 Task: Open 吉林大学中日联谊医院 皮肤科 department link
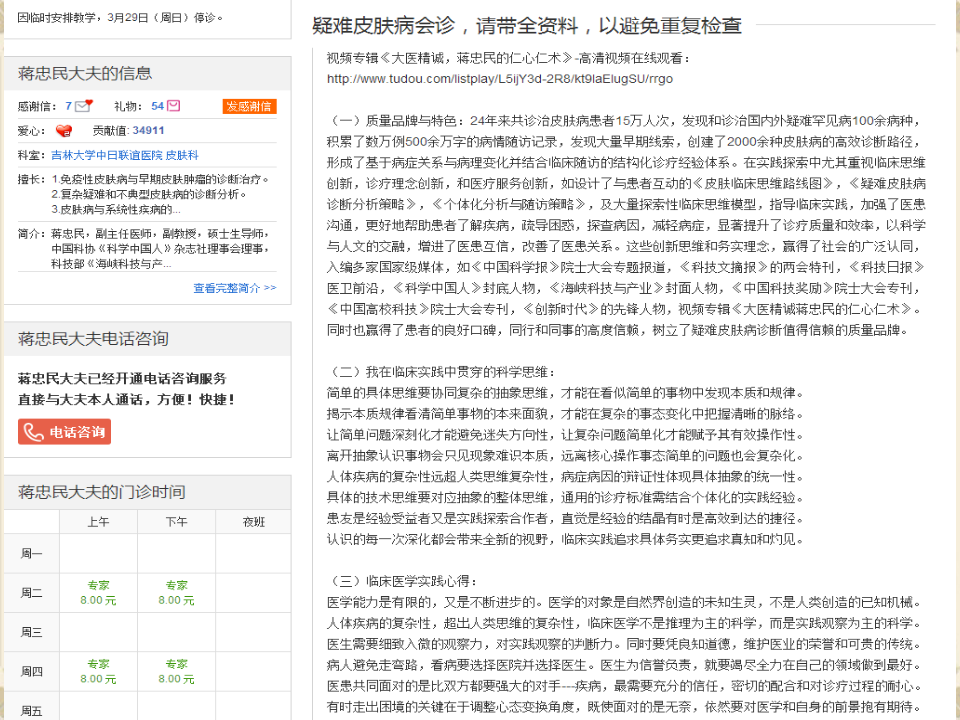tap(125, 155)
